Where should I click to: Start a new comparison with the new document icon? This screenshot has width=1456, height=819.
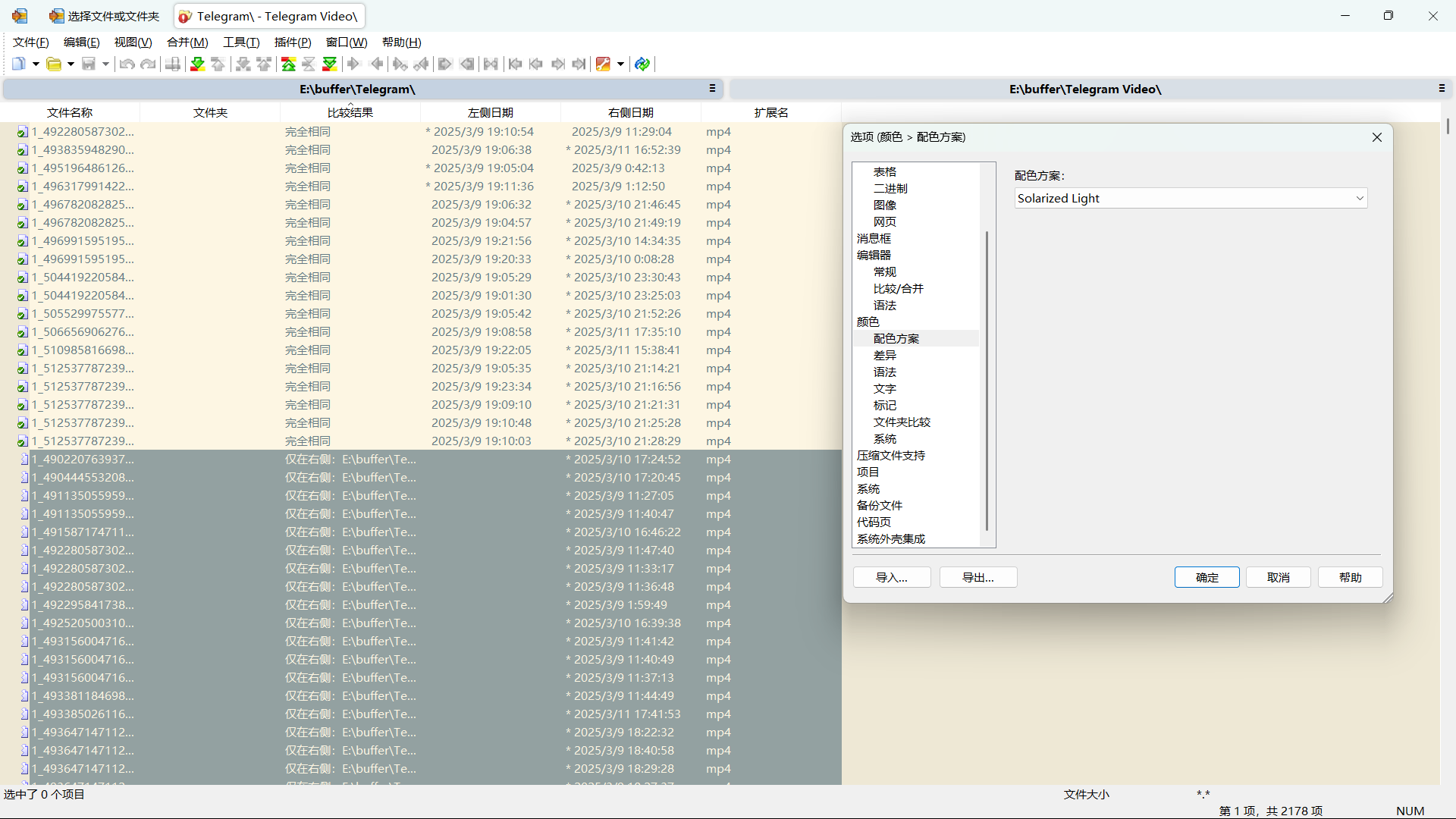coord(18,64)
